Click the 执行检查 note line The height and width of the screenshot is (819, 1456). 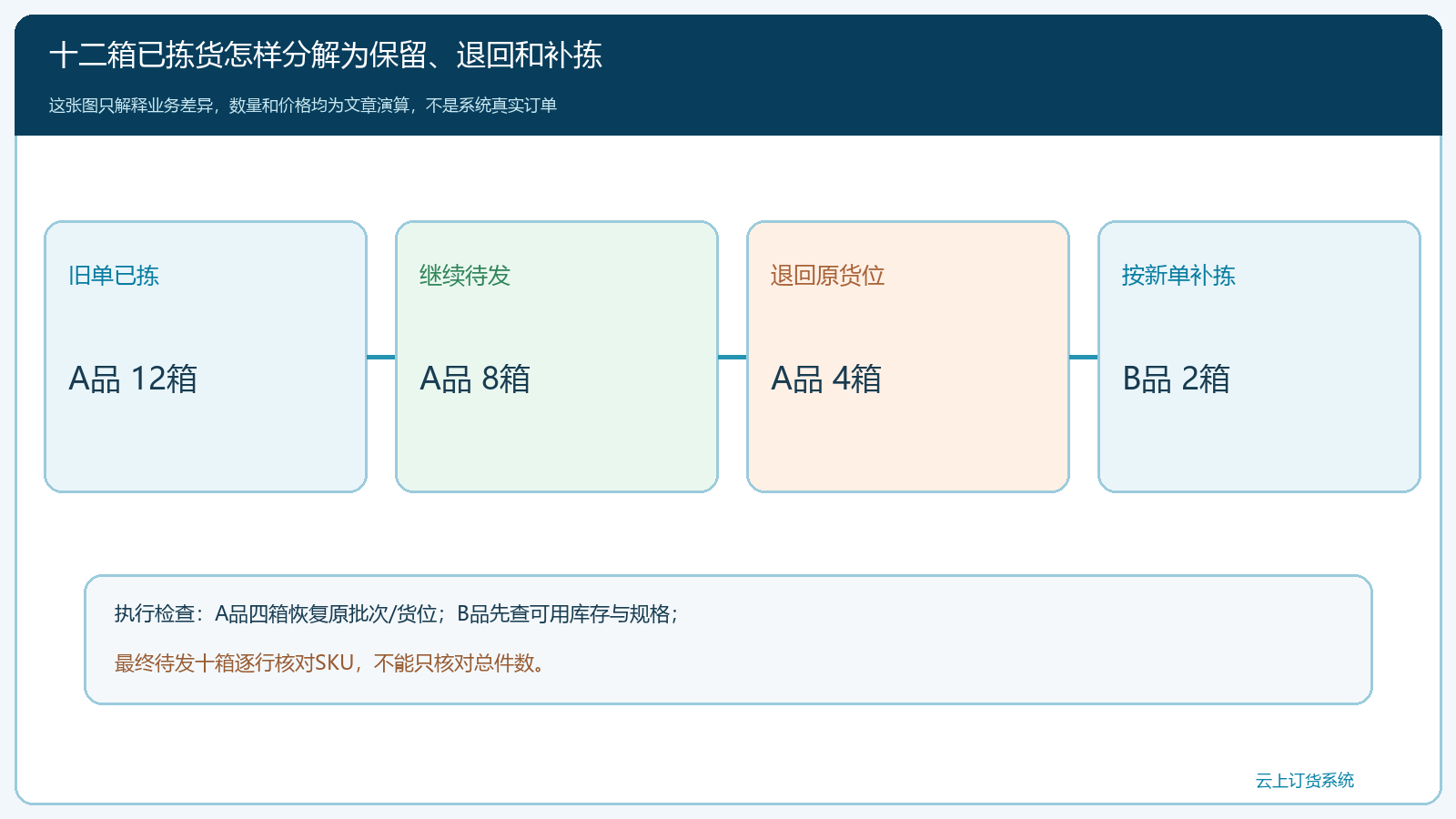pos(397,614)
